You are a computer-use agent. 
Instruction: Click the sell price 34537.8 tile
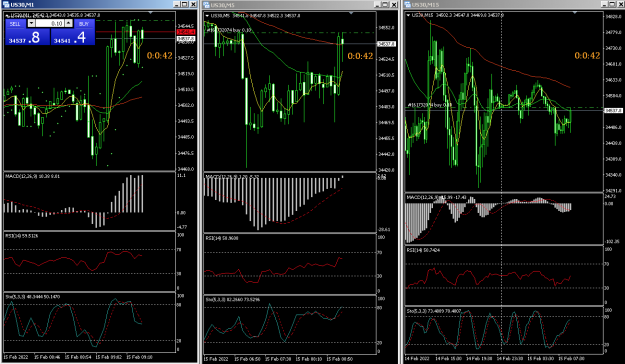28,37
